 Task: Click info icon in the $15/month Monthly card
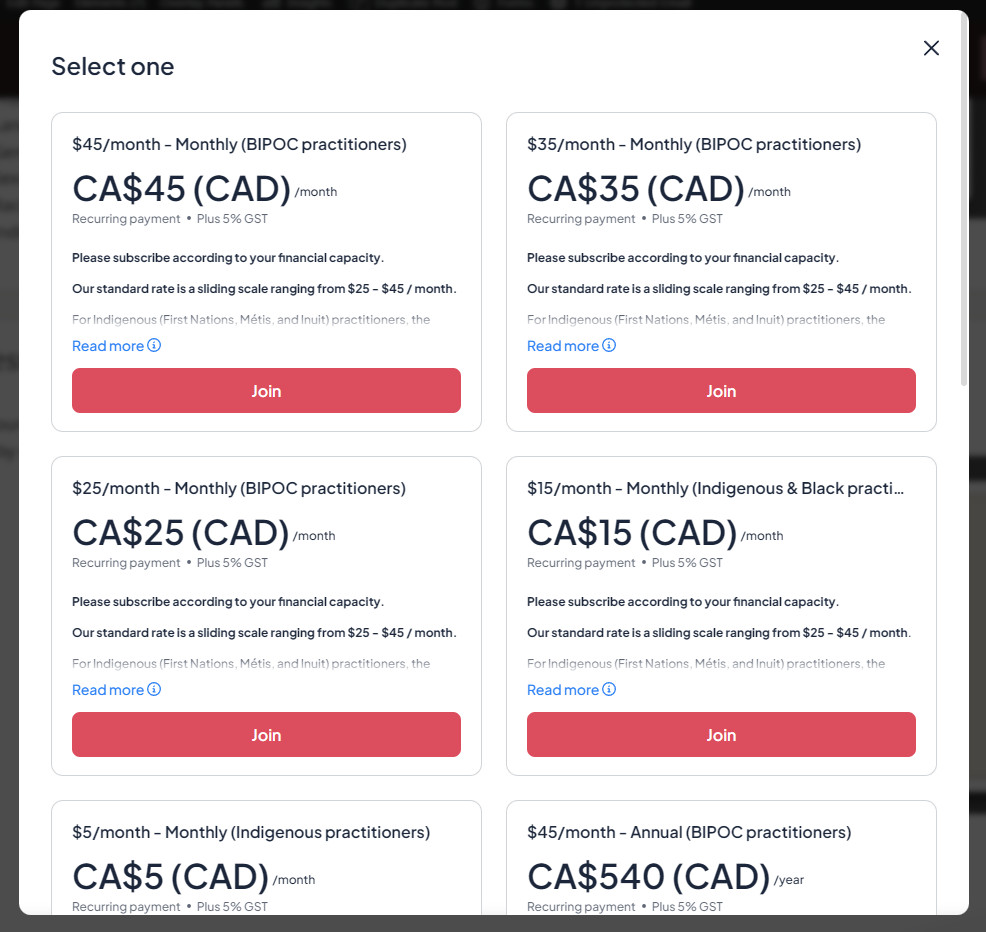(x=609, y=689)
